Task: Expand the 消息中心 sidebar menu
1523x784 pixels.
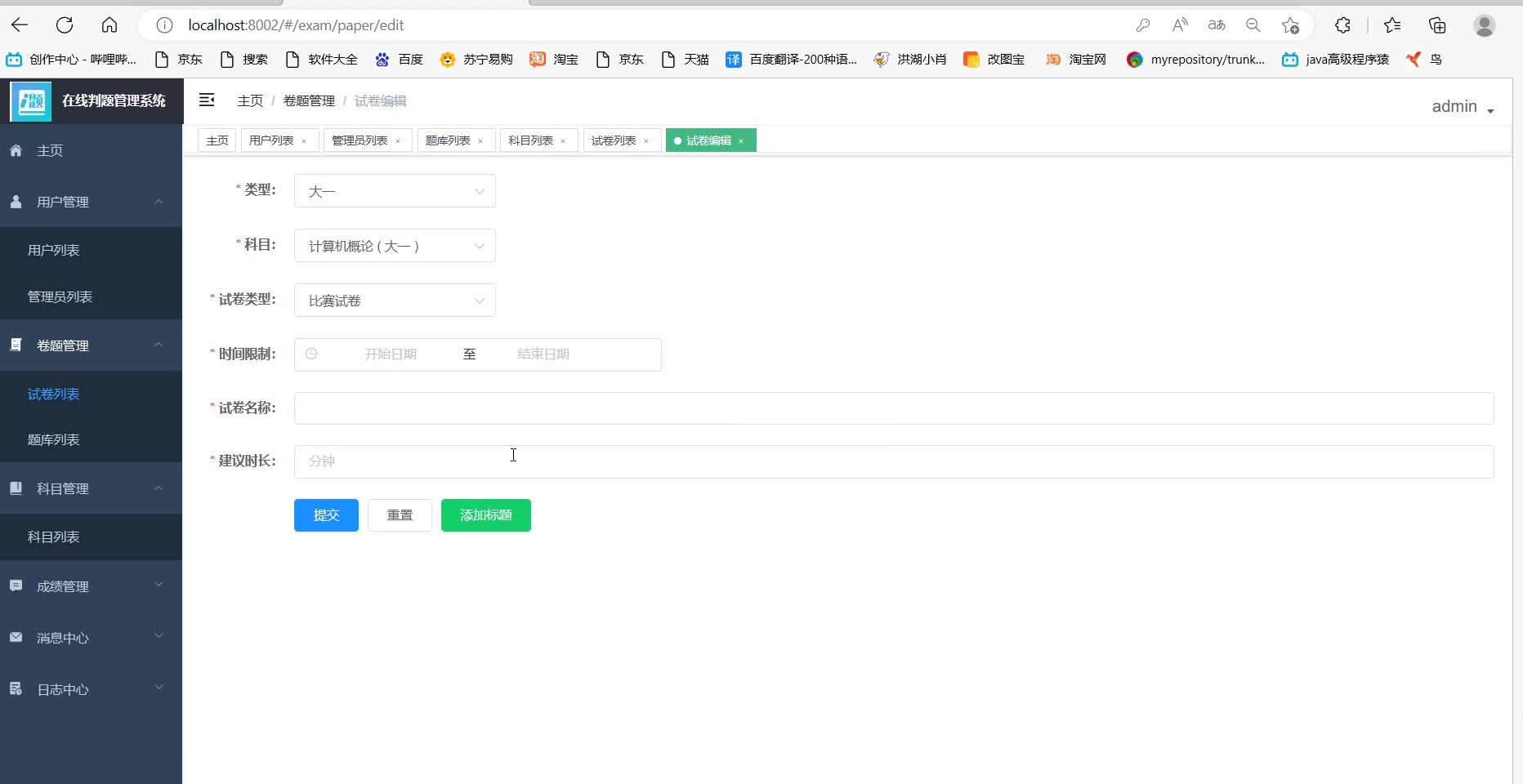Action: coord(91,638)
